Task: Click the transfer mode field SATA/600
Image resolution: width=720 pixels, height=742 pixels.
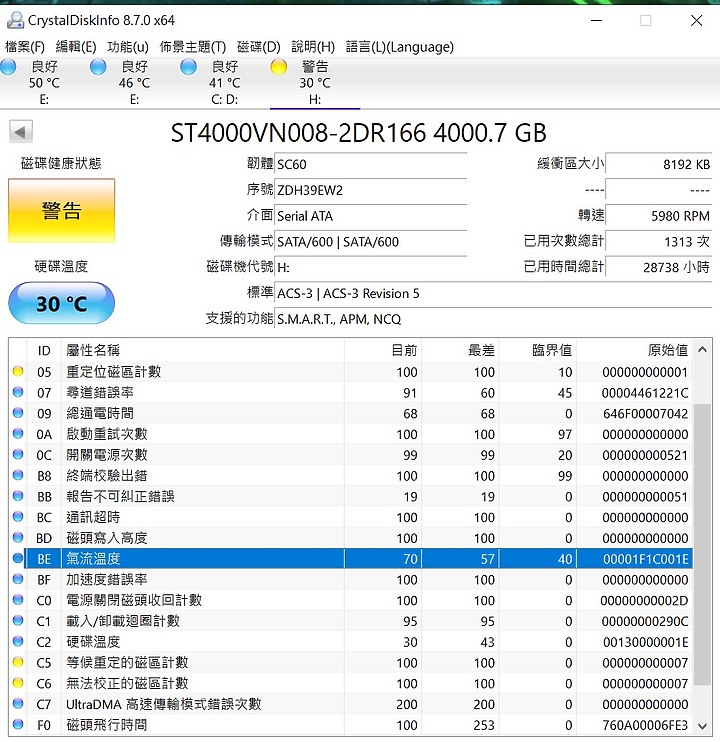Action: [370, 242]
